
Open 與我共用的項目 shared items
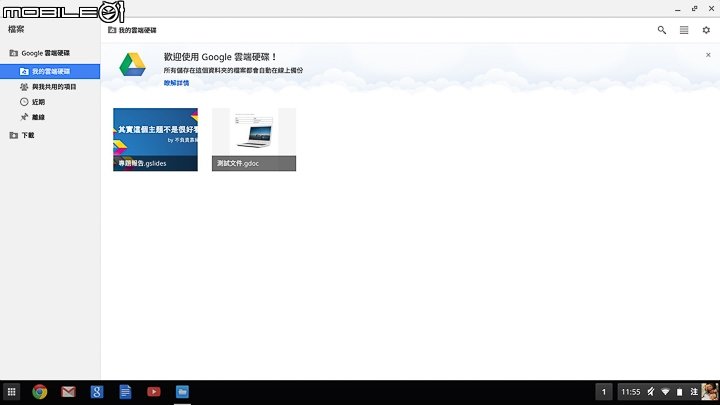[50, 87]
